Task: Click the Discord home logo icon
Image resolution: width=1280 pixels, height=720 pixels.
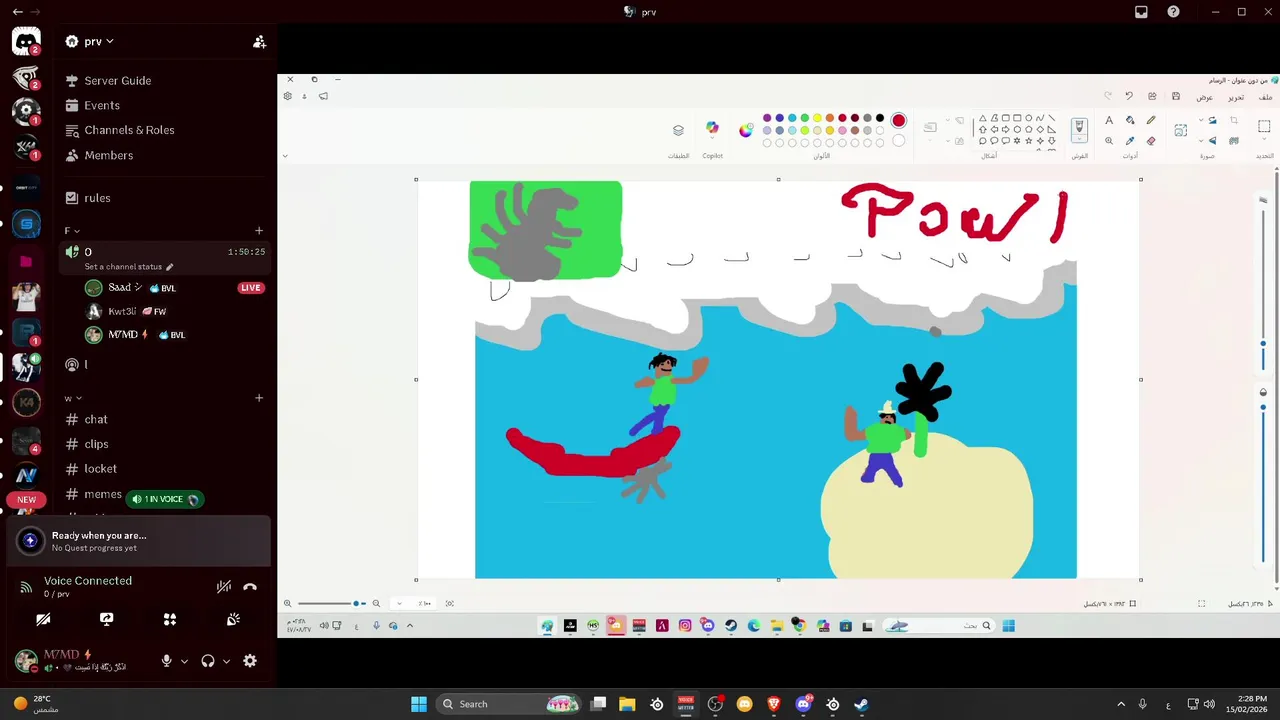Action: point(26,42)
